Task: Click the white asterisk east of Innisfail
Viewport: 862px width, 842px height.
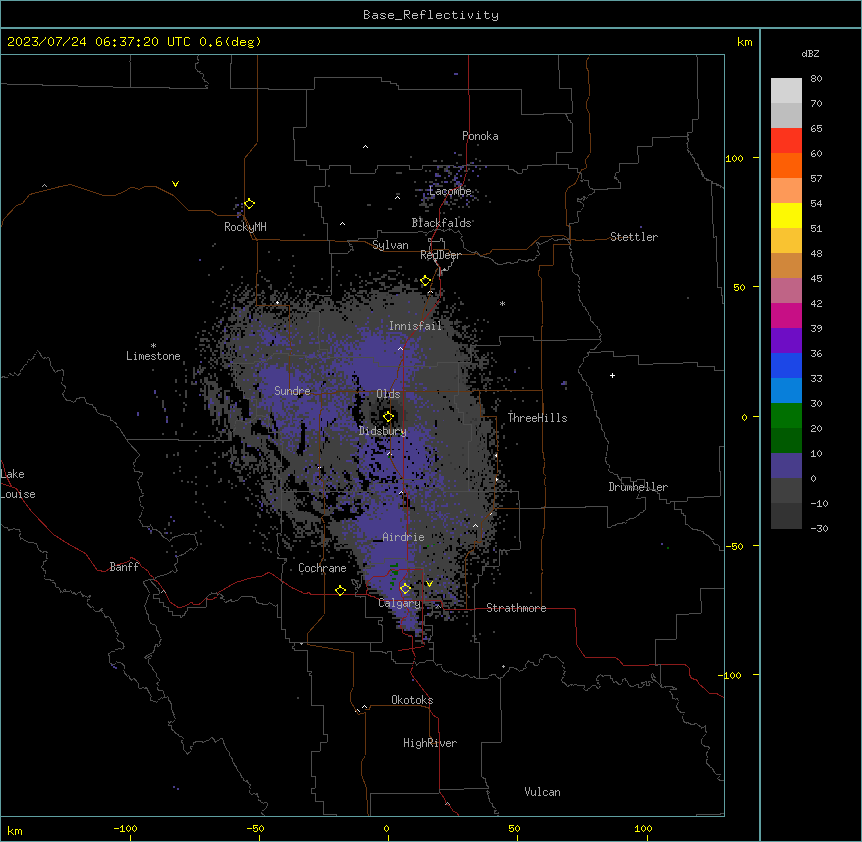Action: pyautogui.click(x=502, y=303)
